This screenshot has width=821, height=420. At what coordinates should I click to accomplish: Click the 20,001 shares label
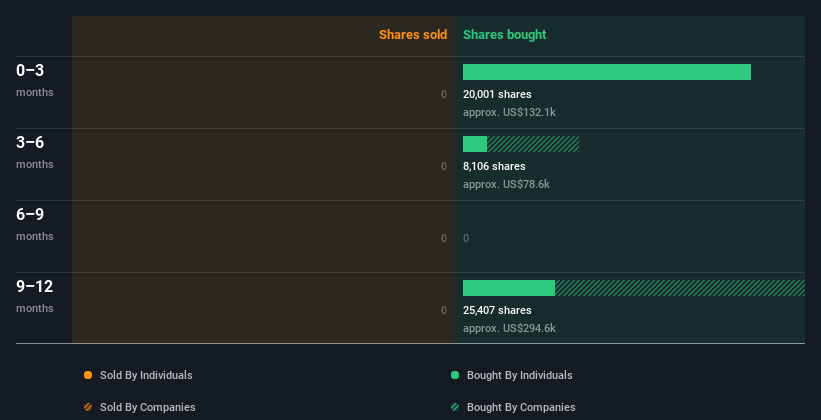pyautogui.click(x=497, y=94)
